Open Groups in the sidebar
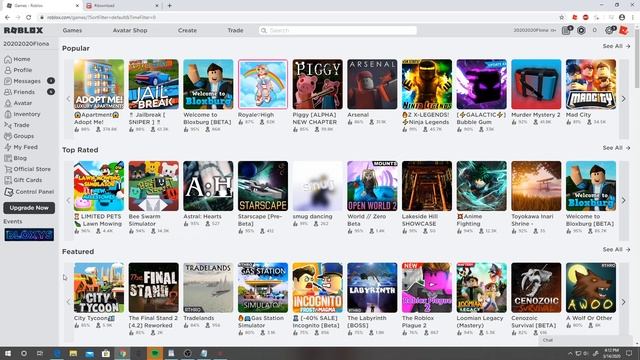This screenshot has height=360, width=640. 19,136
